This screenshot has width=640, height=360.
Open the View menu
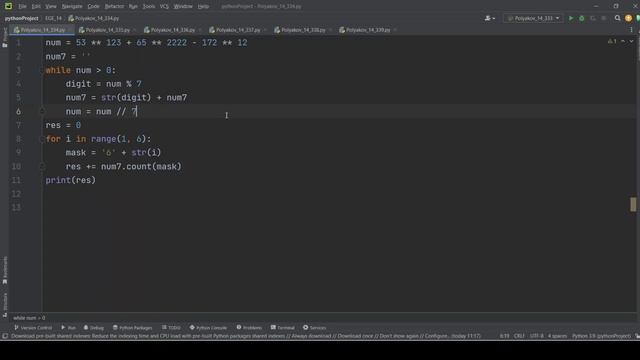51,6
